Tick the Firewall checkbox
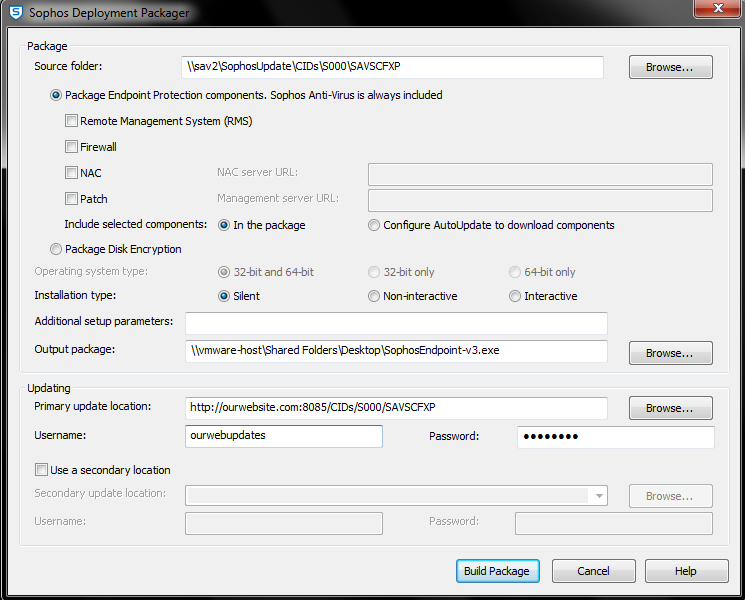Image resolution: width=745 pixels, height=600 pixels. coord(71,146)
